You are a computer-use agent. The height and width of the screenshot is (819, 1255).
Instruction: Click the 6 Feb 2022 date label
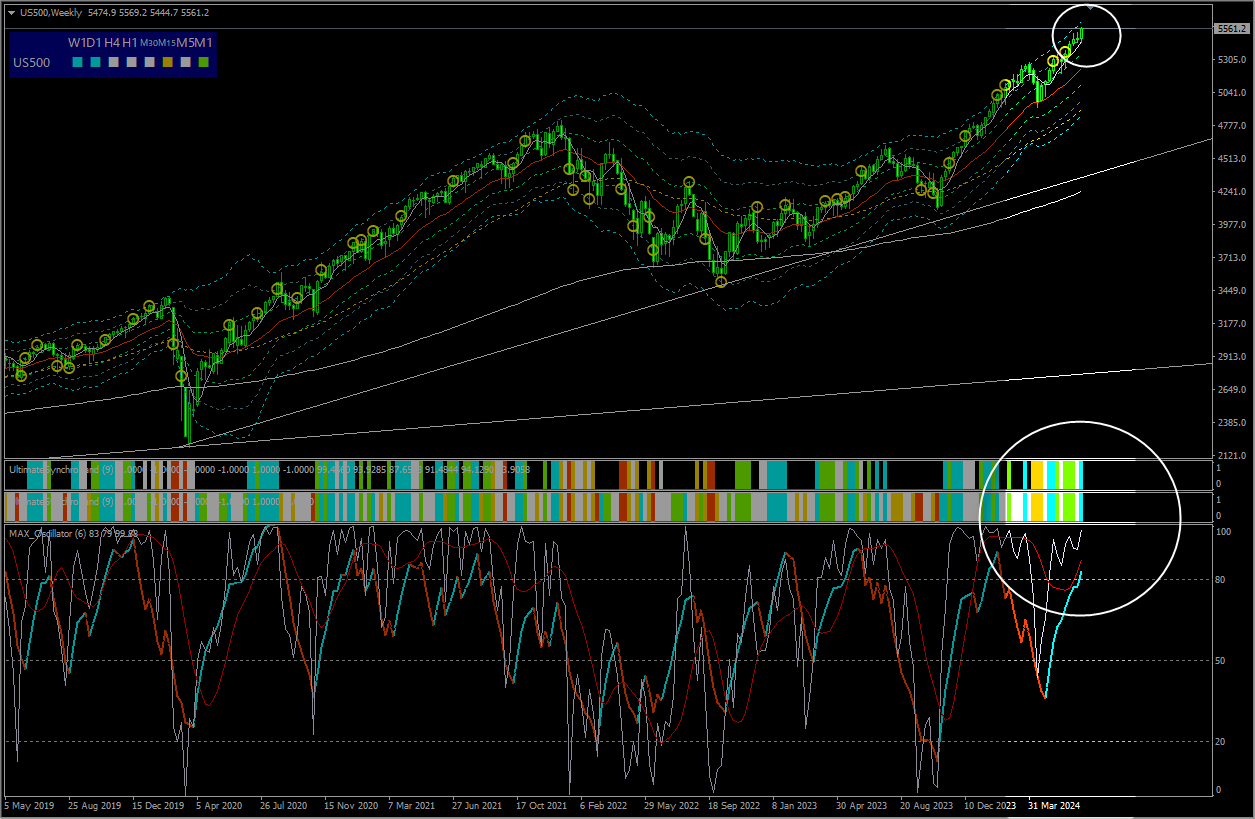[603, 805]
